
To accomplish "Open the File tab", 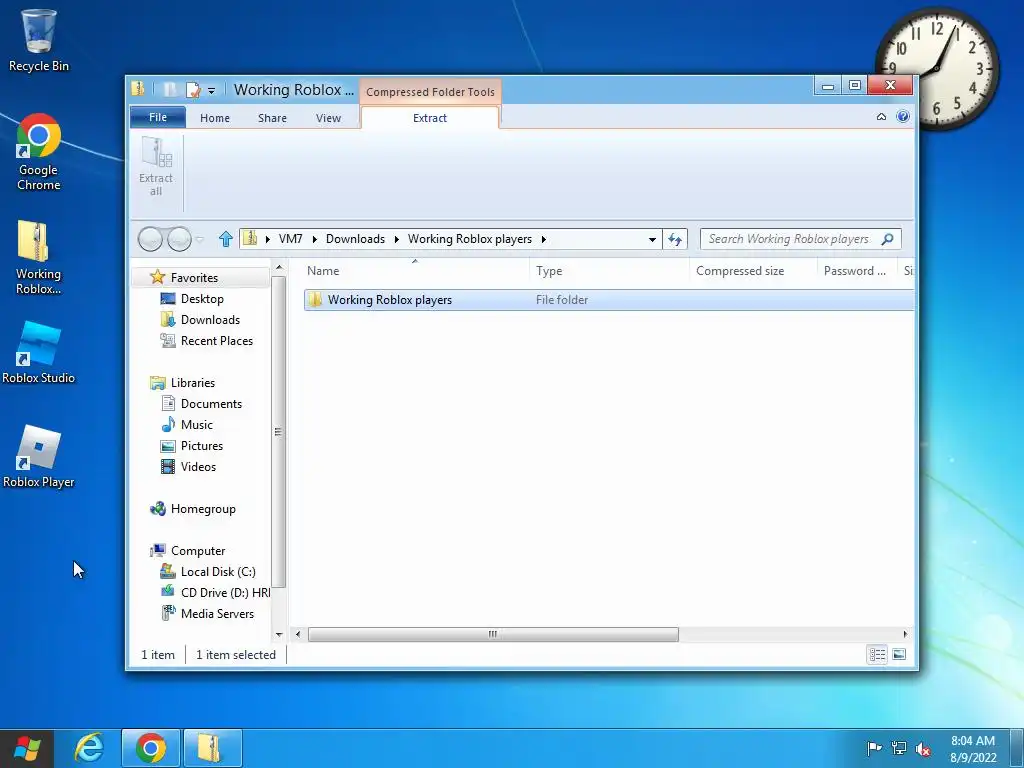I will pos(158,117).
